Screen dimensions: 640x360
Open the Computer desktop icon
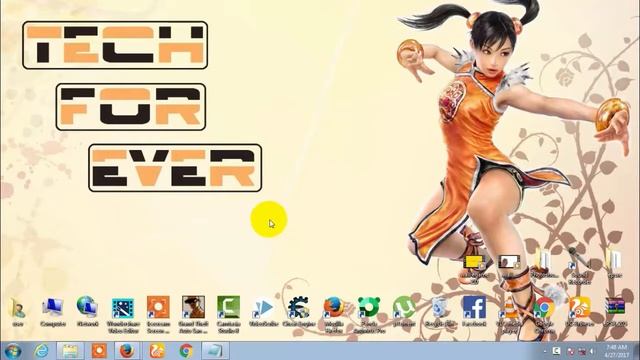pos(53,311)
